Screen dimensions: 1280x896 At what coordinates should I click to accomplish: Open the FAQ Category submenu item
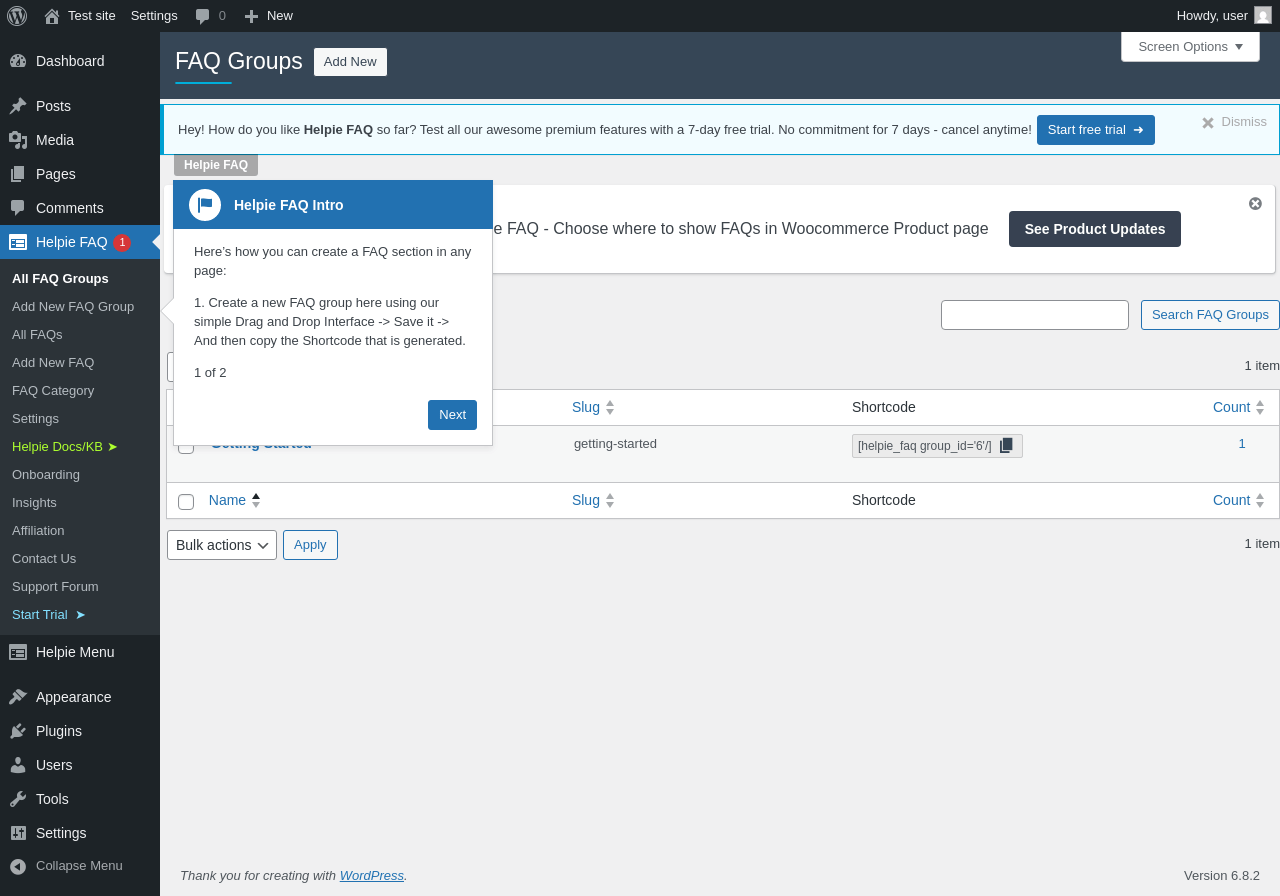(x=53, y=391)
